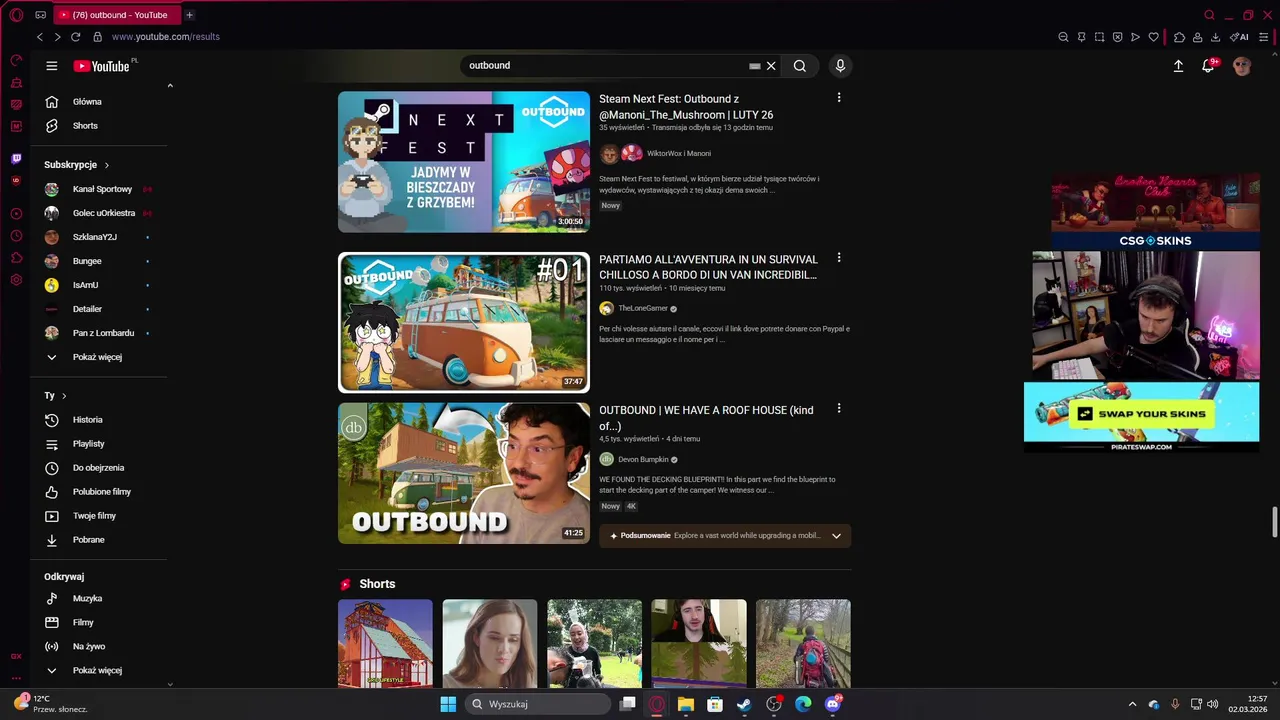Image resolution: width=1280 pixels, height=720 pixels.
Task: Expand Odkrywaj list with Pokaż więcej
Action: point(97,670)
